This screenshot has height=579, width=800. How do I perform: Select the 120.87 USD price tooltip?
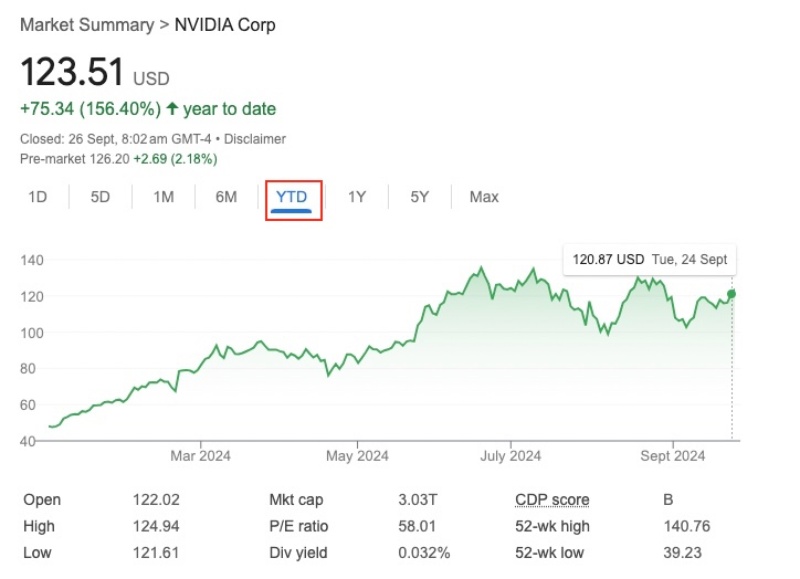[x=650, y=258]
